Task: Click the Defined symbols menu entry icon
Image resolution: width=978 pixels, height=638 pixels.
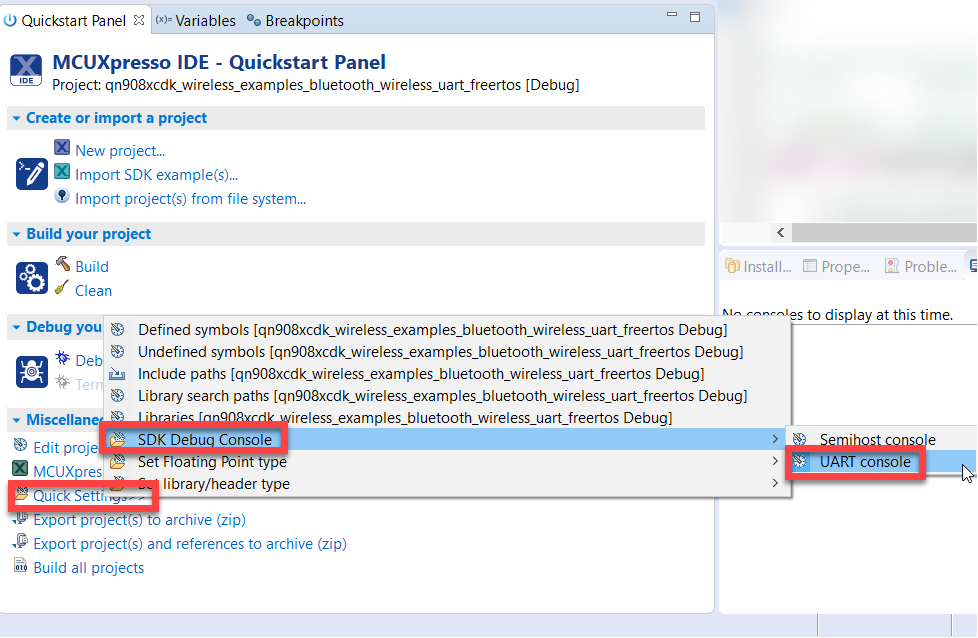Action: click(x=117, y=329)
